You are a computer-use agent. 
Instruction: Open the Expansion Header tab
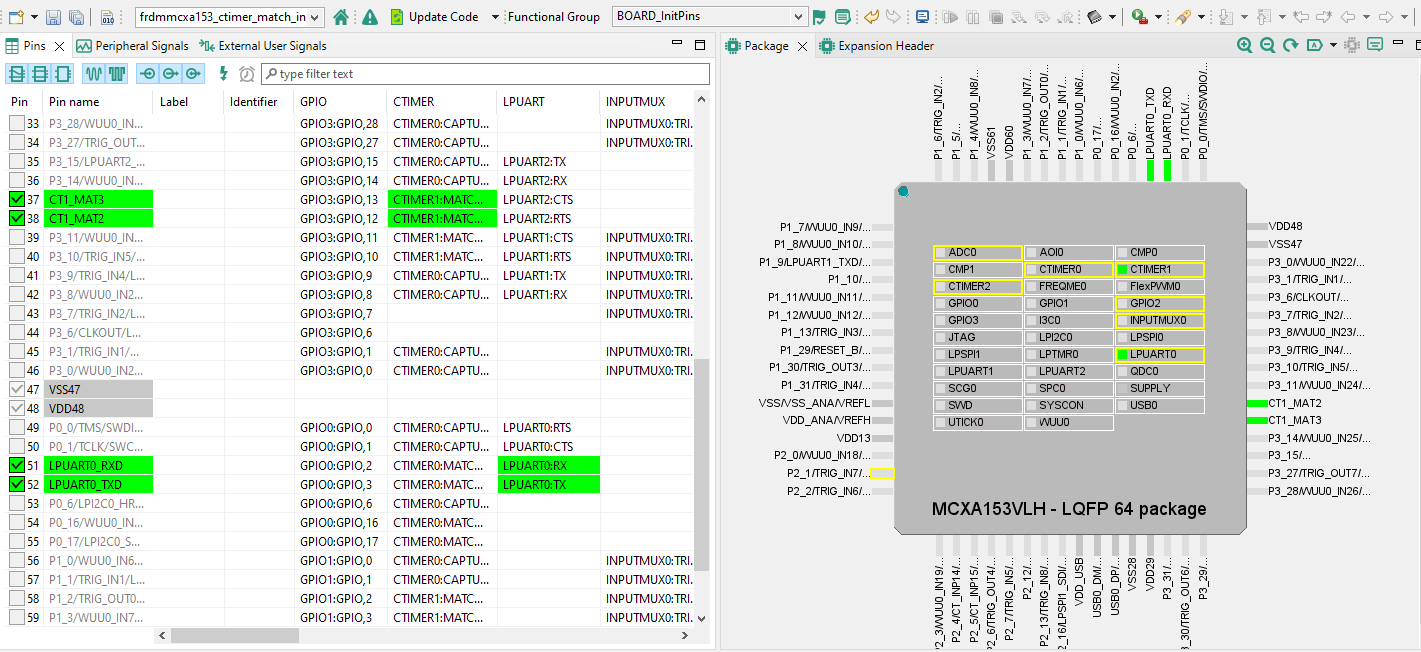coord(885,46)
